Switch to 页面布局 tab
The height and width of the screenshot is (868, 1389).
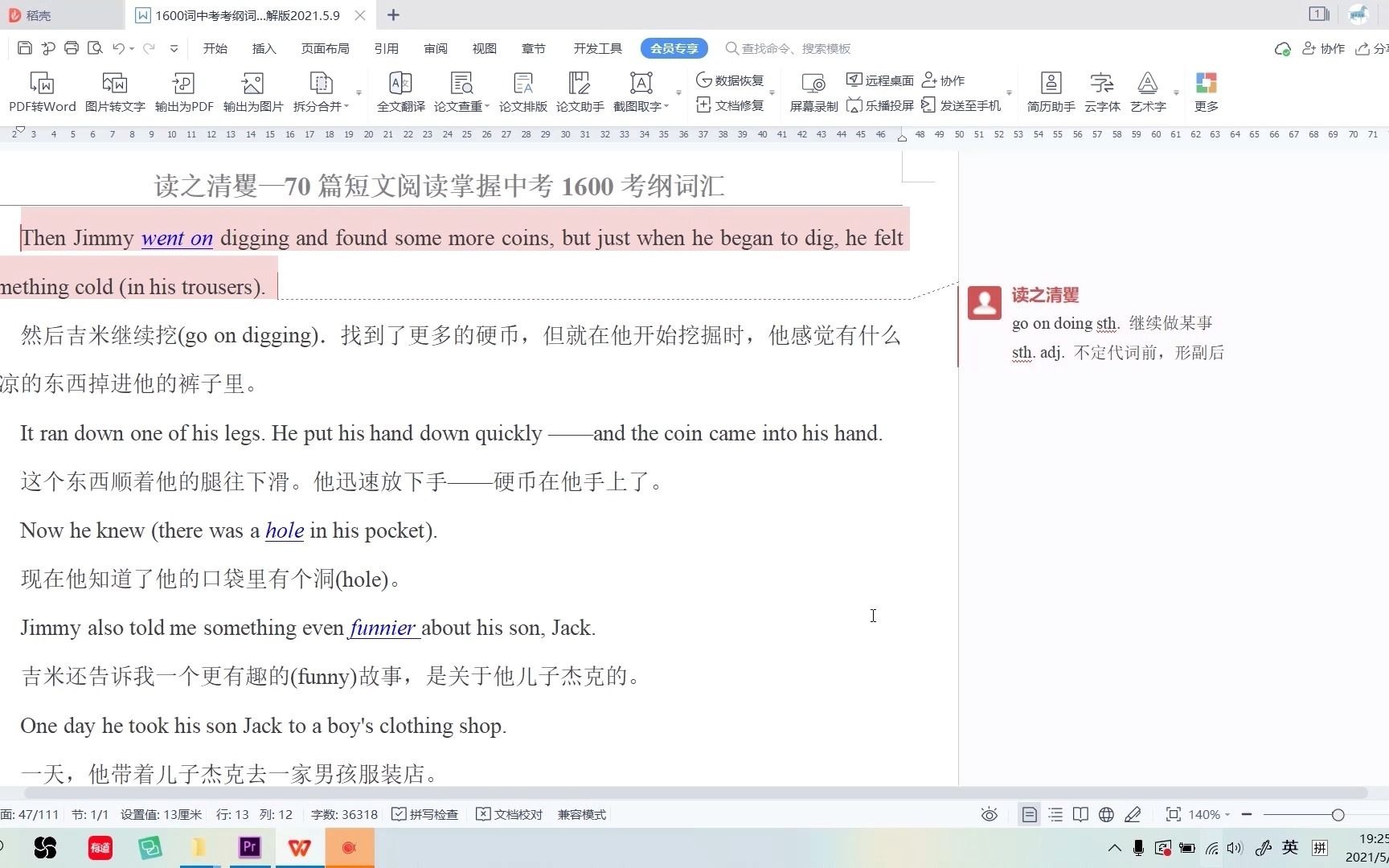tap(325, 48)
